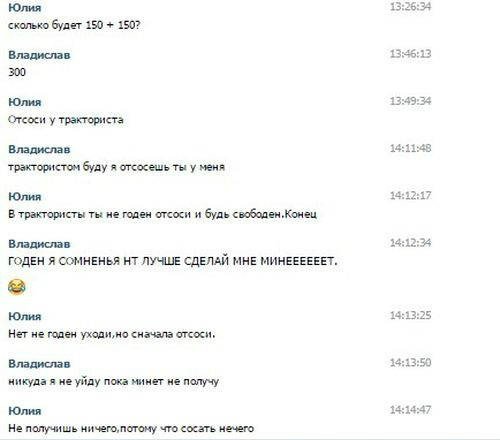Viewport: 500px width, 440px height.
Task: Select the reply message "300"
Action: 17,72
